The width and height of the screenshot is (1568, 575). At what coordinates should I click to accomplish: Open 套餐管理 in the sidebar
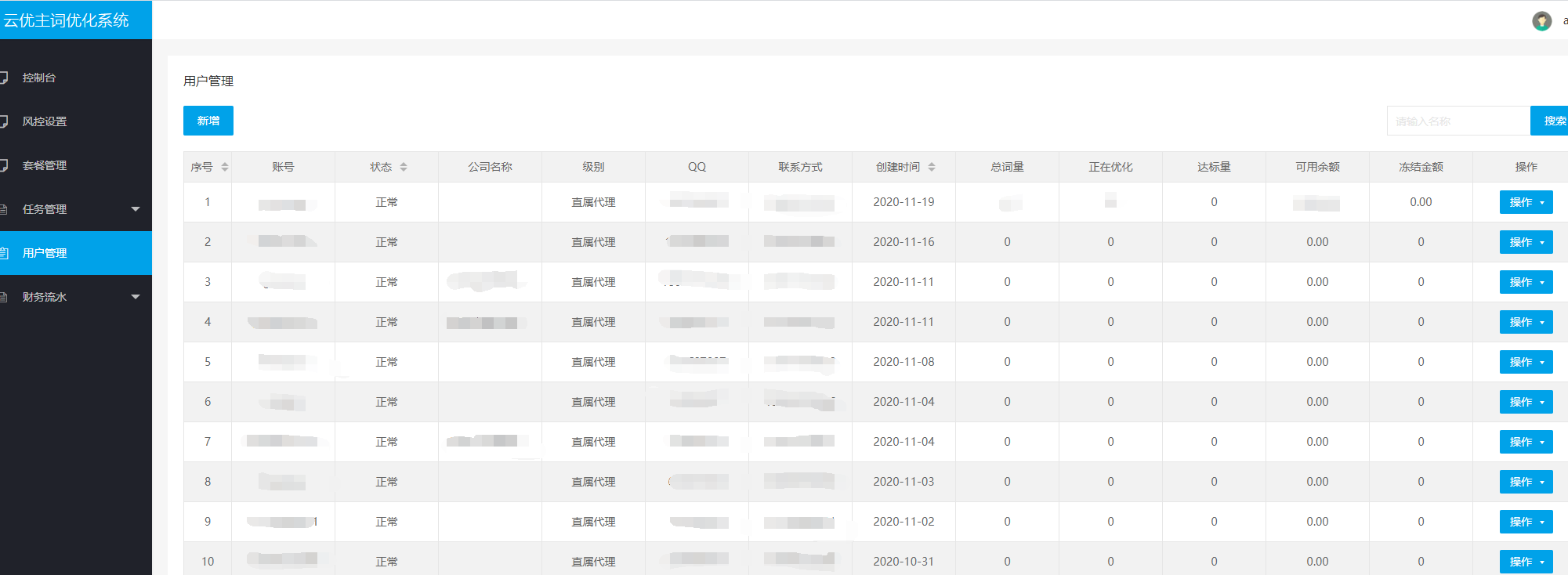pos(76,165)
